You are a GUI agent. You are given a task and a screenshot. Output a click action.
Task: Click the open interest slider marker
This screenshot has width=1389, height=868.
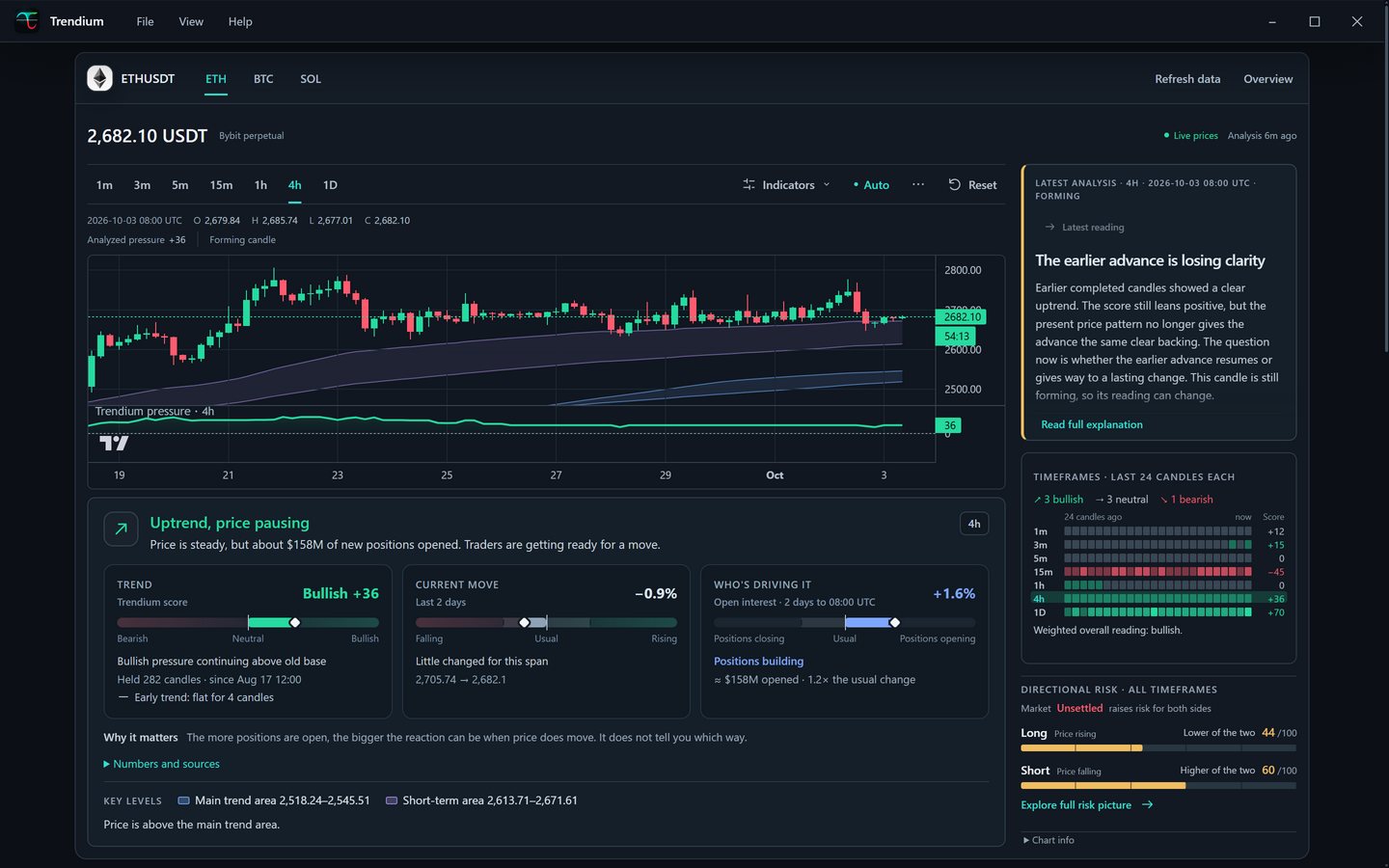[x=894, y=622]
